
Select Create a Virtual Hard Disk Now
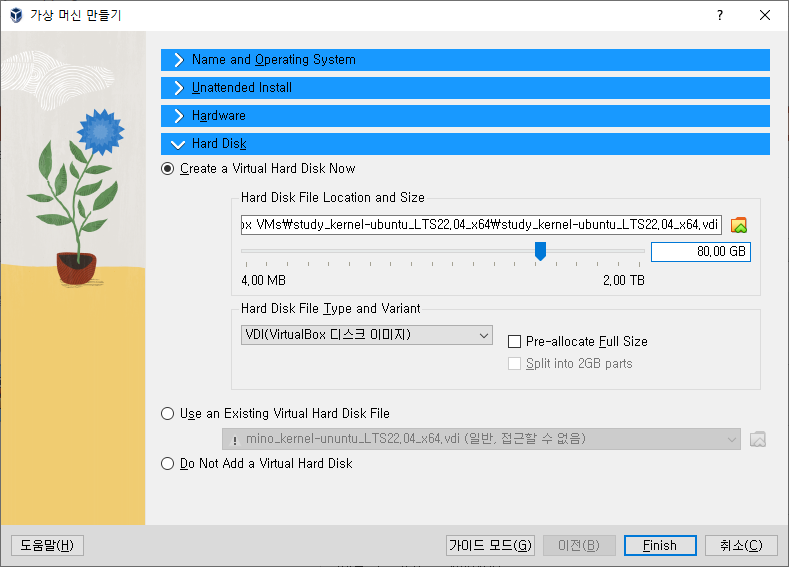pyautogui.click(x=168, y=169)
